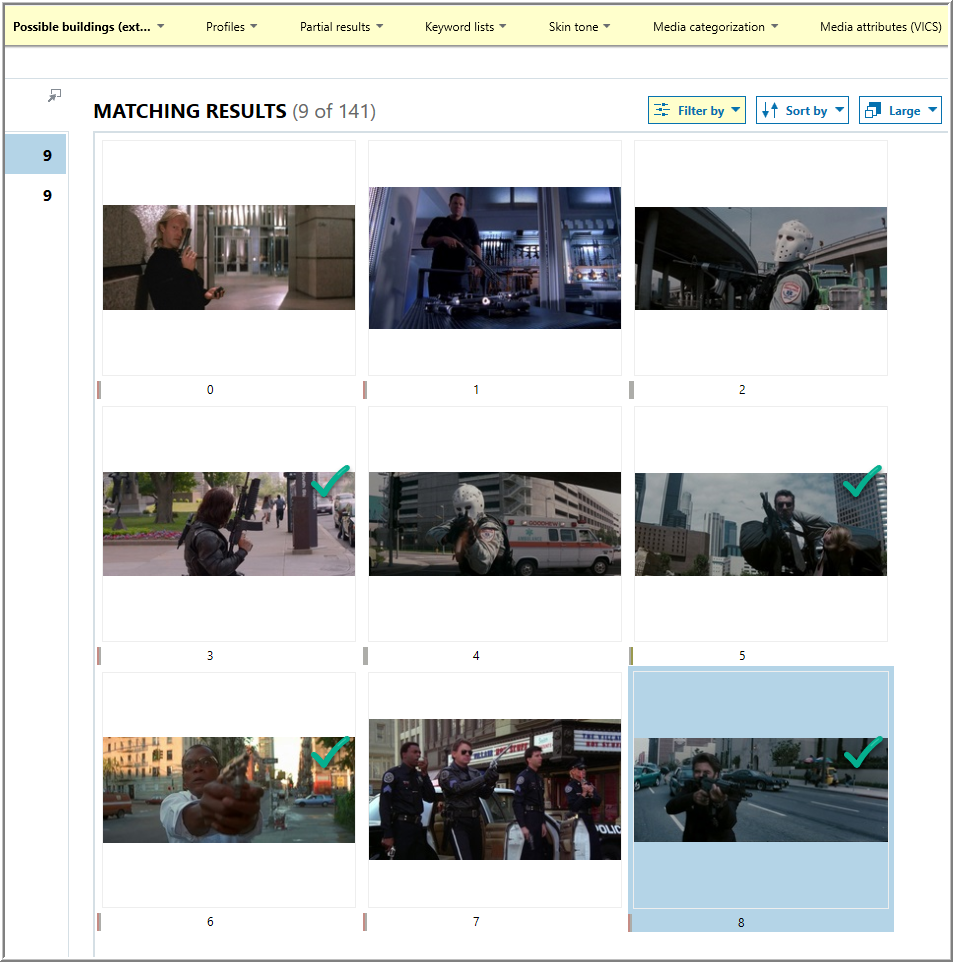Viewport: 953px width, 962px height.
Task: Click the color tag marker under thumbnail 2
Action: (x=631, y=390)
